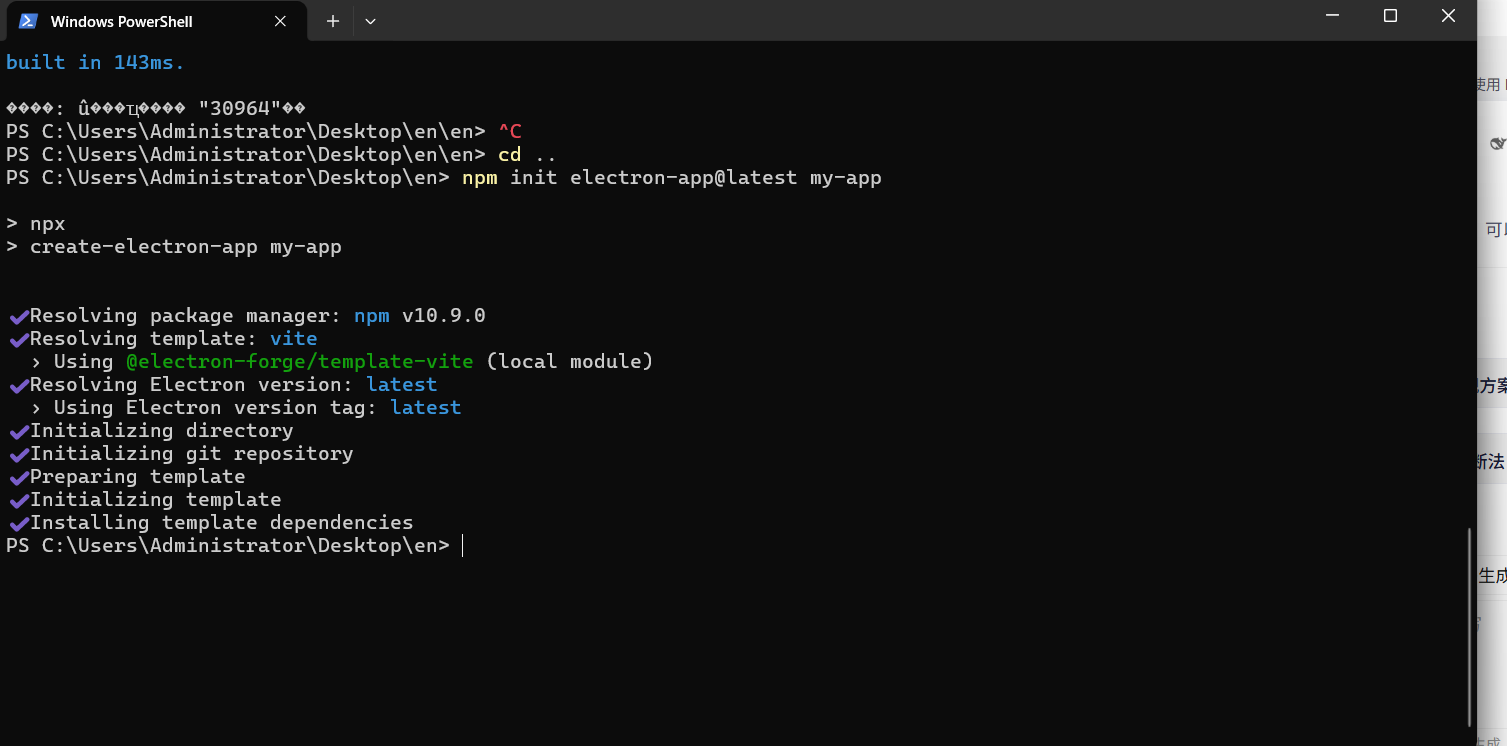This screenshot has height=746, width=1507.
Task: Click the terminal vertical scrollbar thumb
Action: (x=1469, y=627)
